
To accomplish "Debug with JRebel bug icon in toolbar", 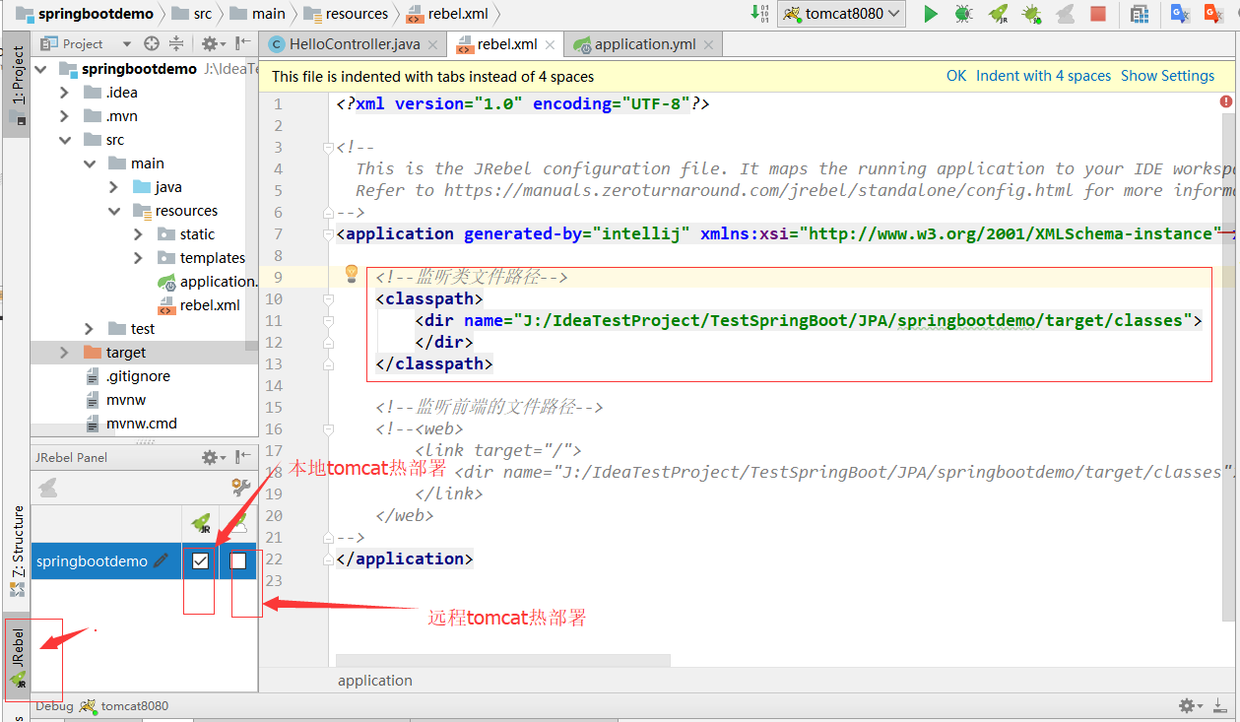I will (1031, 14).
